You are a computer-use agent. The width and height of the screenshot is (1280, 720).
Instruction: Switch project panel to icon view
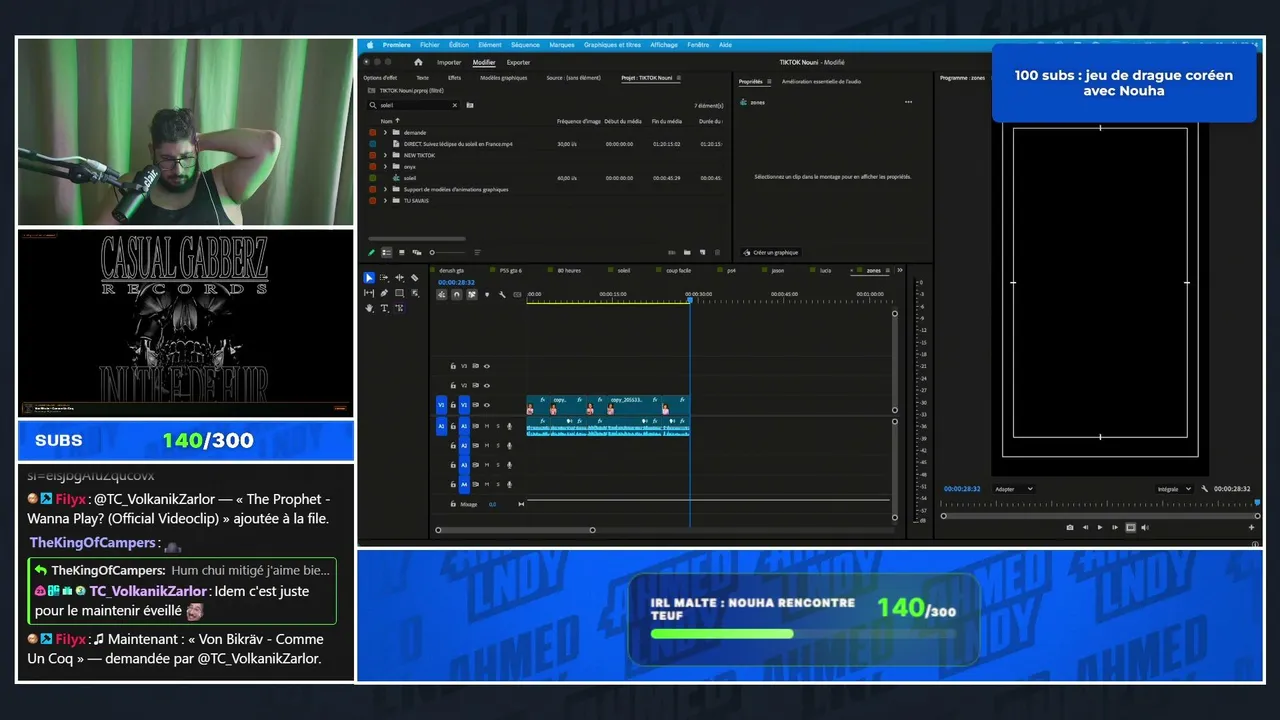[x=402, y=252]
